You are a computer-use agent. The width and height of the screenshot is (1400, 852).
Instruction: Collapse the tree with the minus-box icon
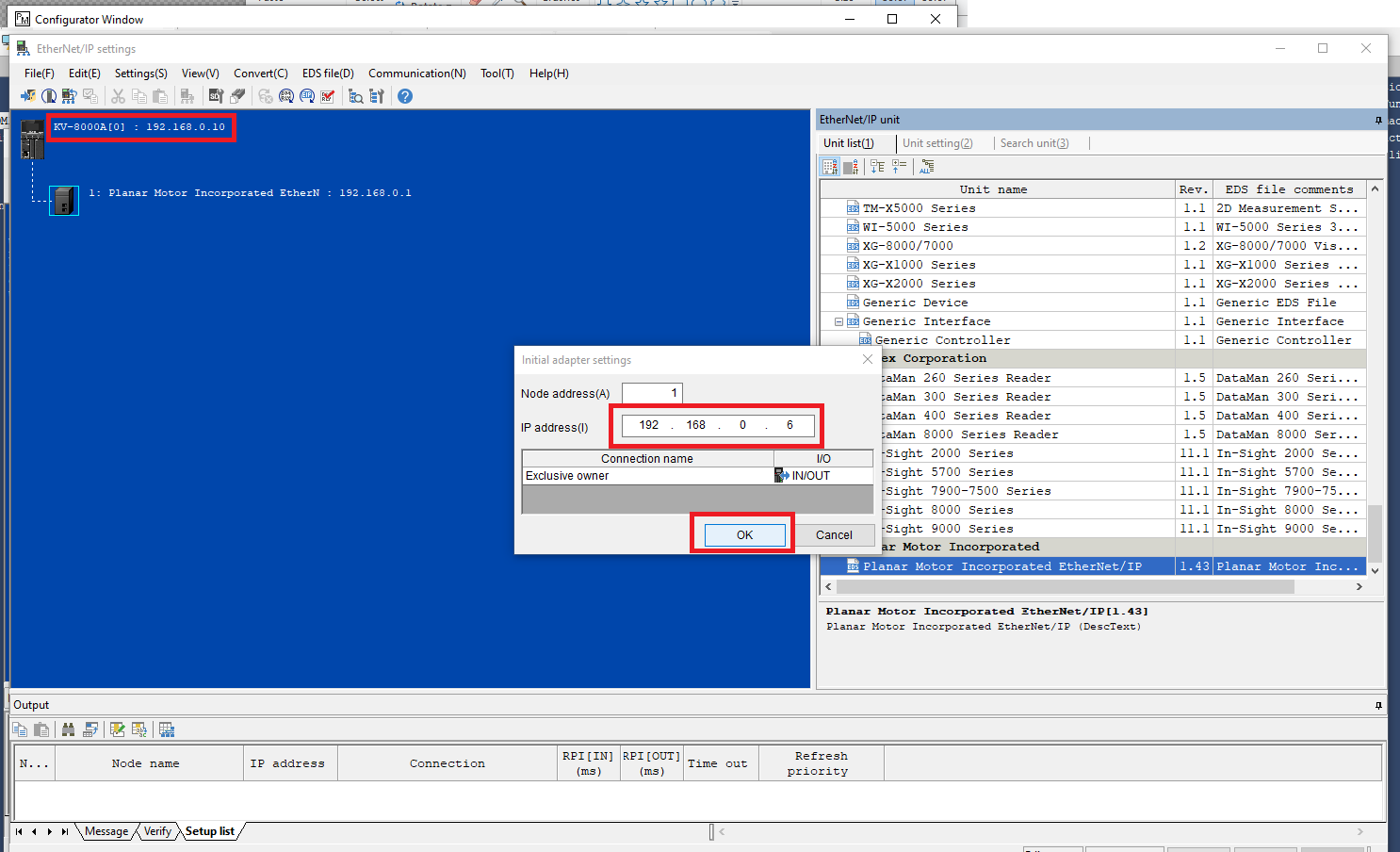click(x=878, y=166)
